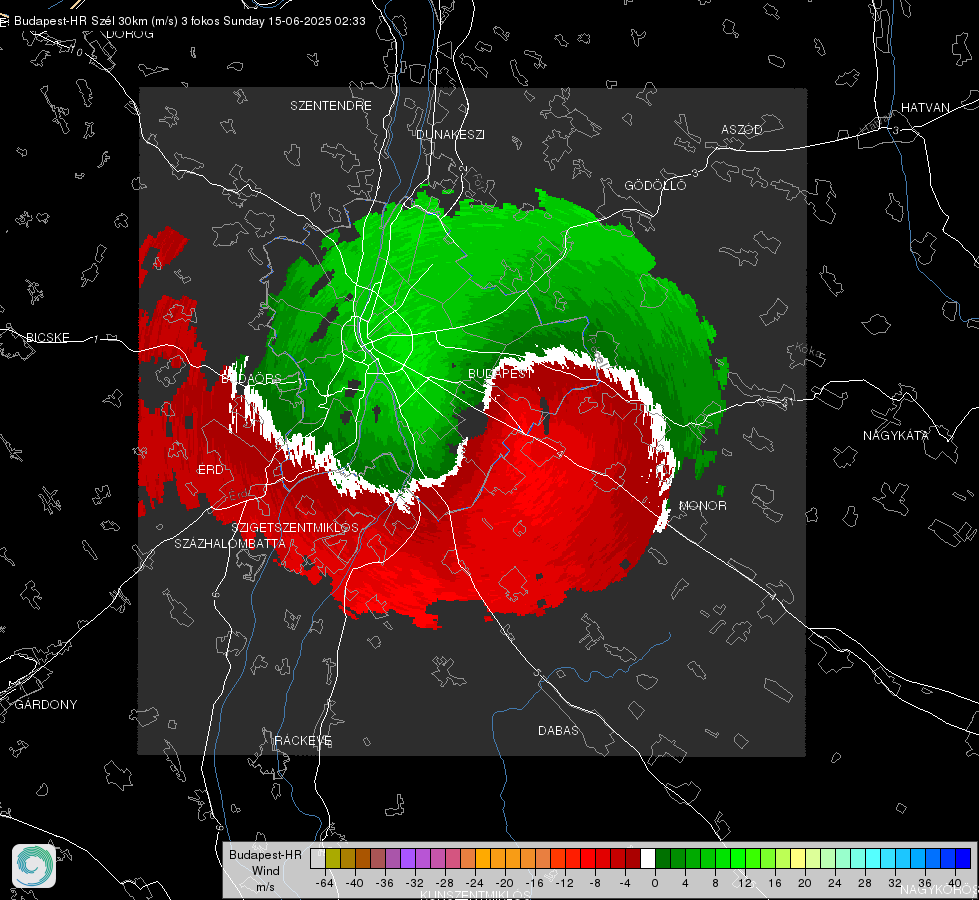Click the GÖDÖLLO town label
This screenshot has width=979, height=900.
(655, 185)
